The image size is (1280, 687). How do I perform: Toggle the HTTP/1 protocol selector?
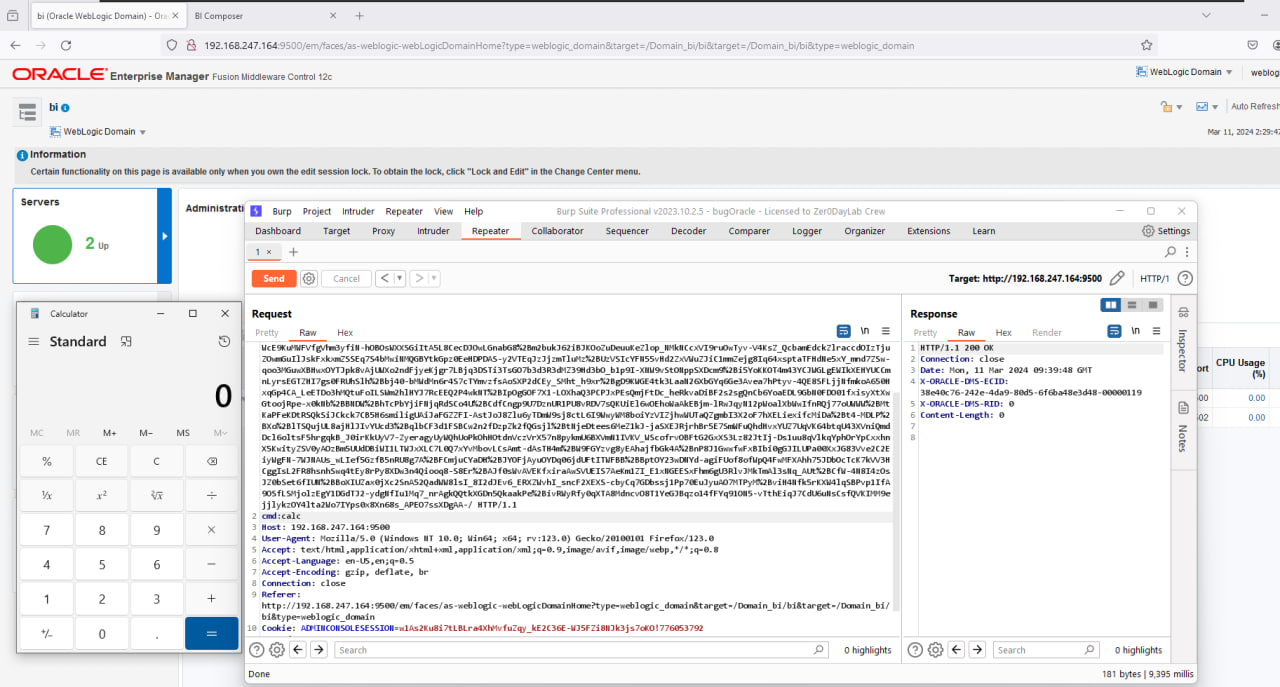pos(1155,279)
